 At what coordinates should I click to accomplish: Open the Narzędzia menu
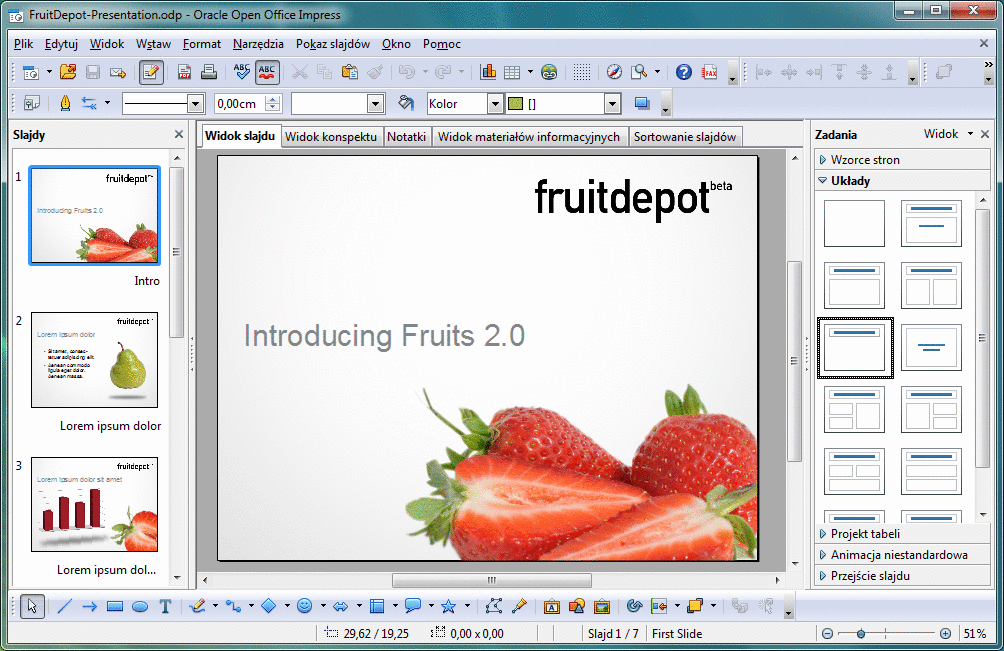pyautogui.click(x=258, y=44)
